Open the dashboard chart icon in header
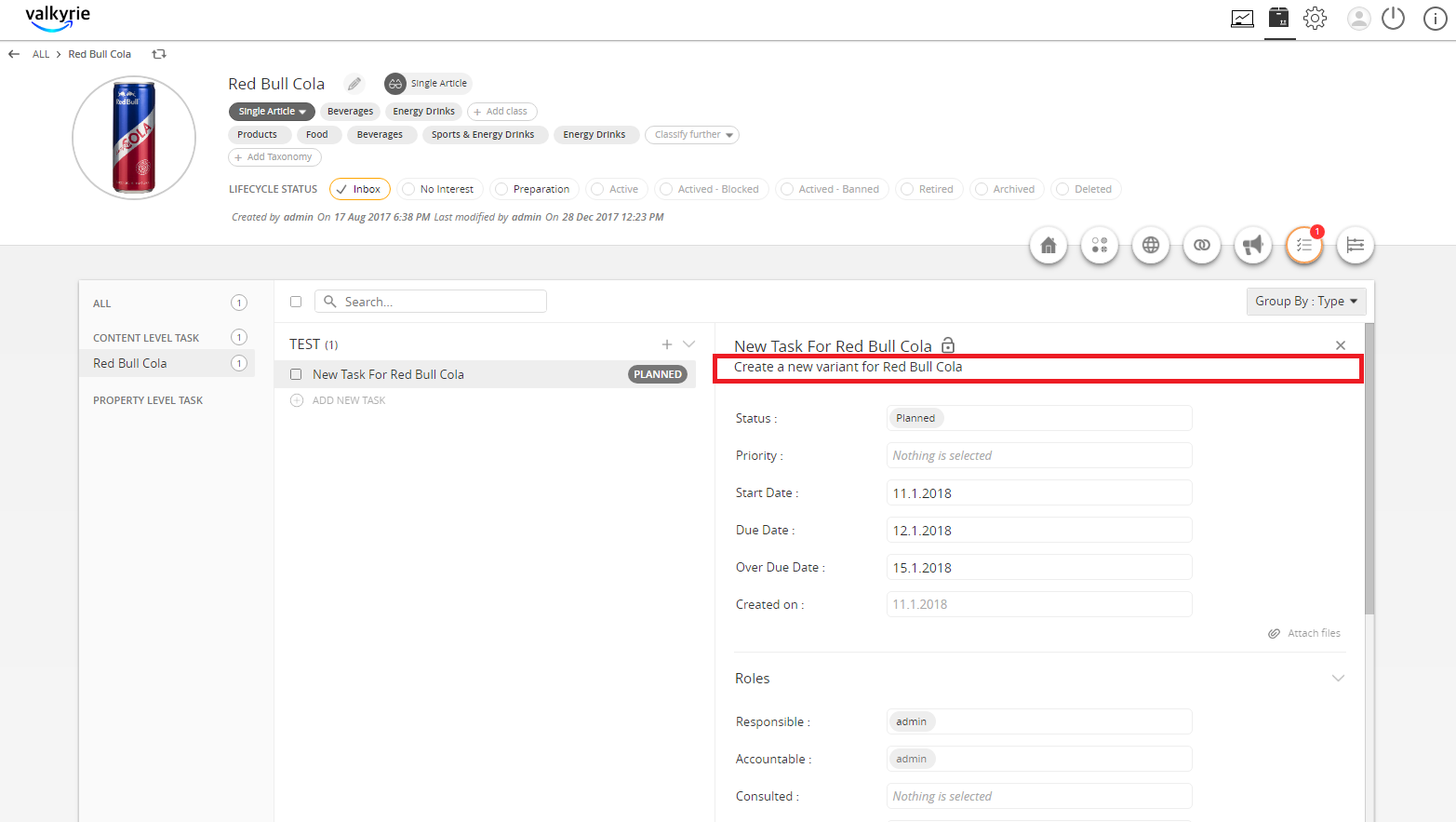Viewport: 1456px width, 822px height. click(1242, 19)
